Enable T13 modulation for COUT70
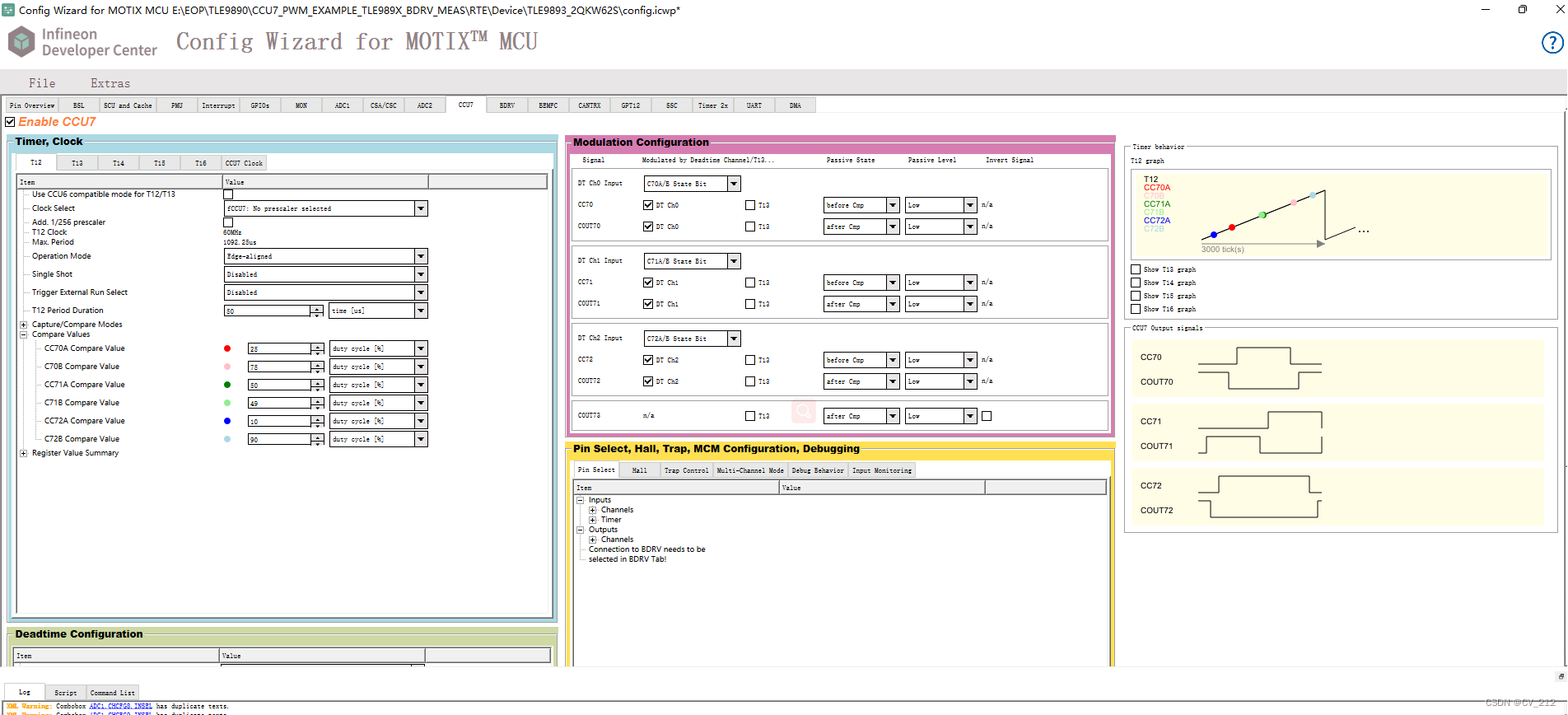This screenshot has height=715, width=1568. coord(750,227)
